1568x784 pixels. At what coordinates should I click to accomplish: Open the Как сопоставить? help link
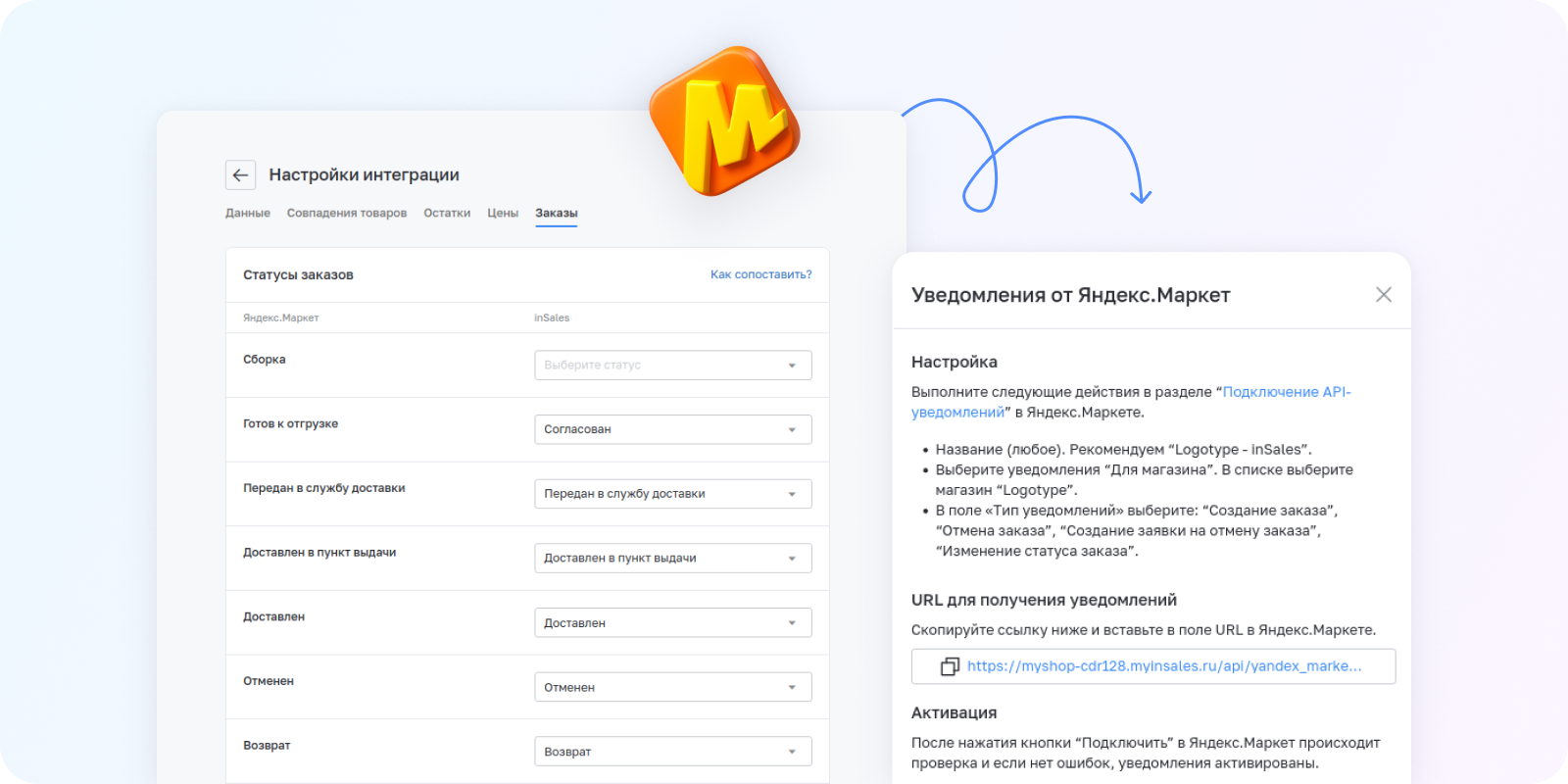pyautogui.click(x=761, y=274)
